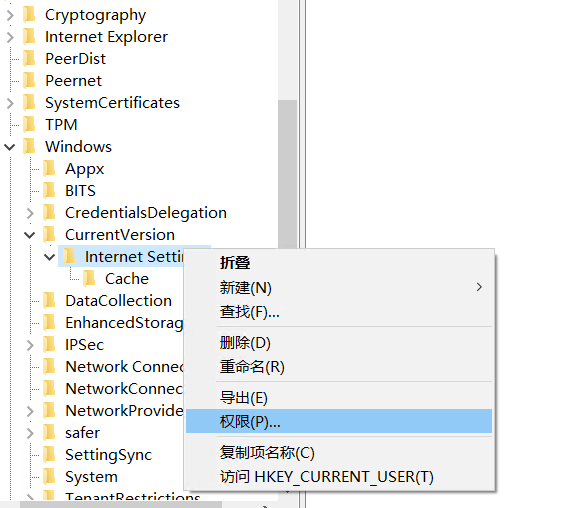Select the SystemCertificates tree key
This screenshot has height=508, width=563.
tap(112, 103)
